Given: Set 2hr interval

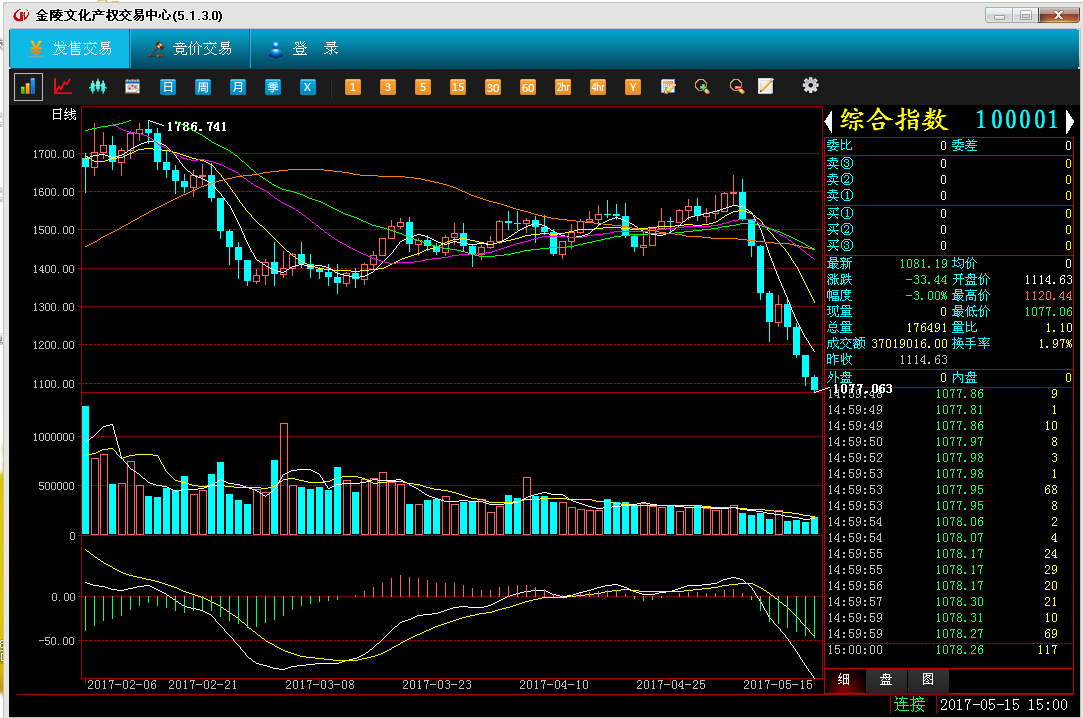Looking at the screenshot, I should [x=563, y=86].
